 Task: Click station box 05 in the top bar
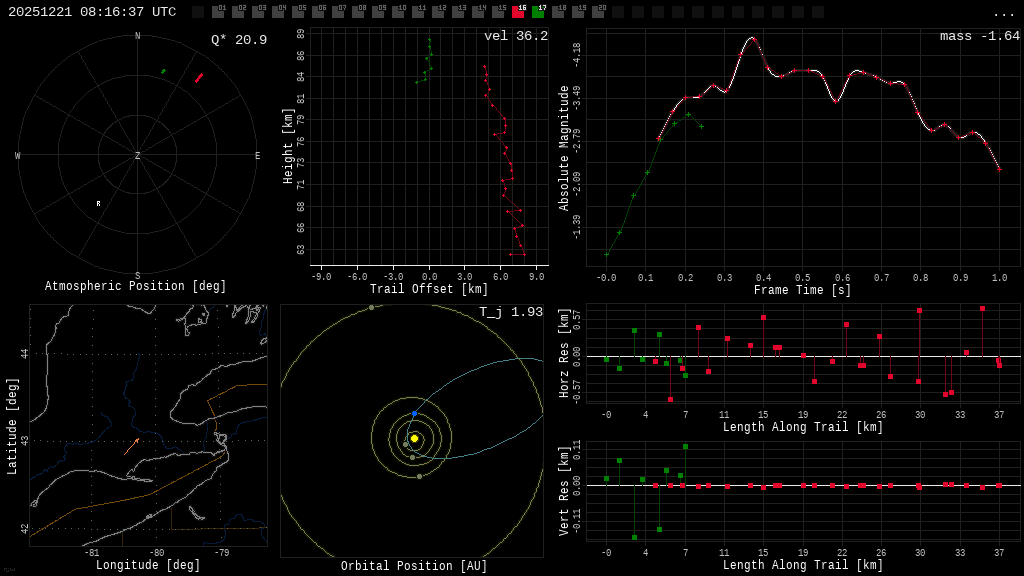(298, 12)
